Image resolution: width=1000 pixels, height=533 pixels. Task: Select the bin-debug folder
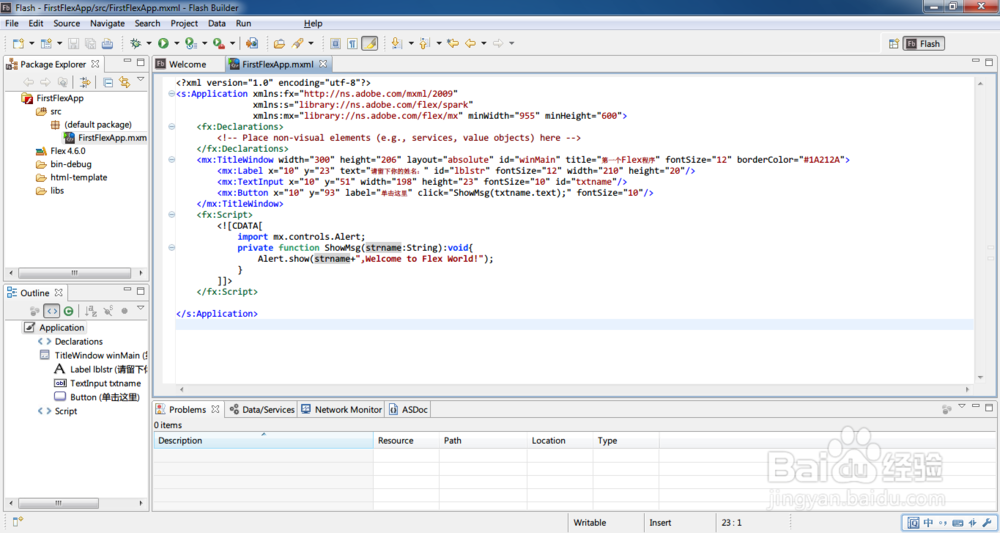[71, 164]
